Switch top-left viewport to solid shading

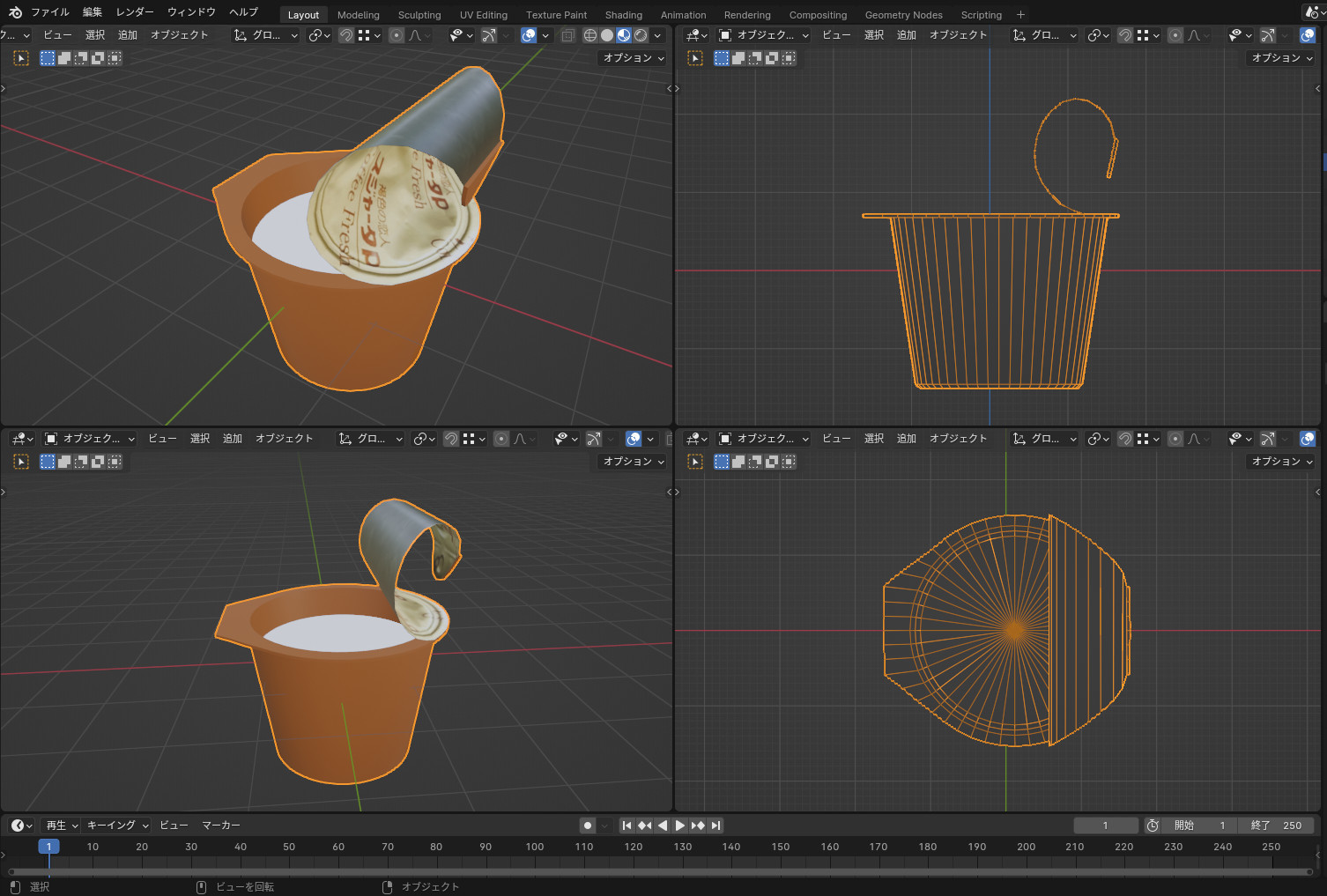click(607, 35)
